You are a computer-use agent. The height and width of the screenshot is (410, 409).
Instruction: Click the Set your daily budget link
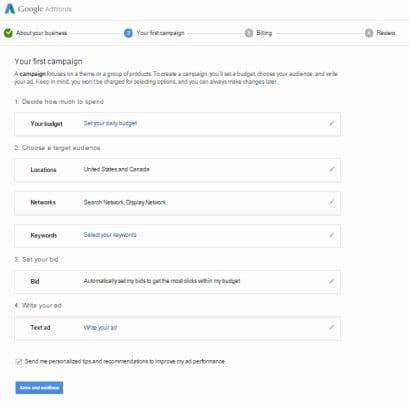[110, 123]
